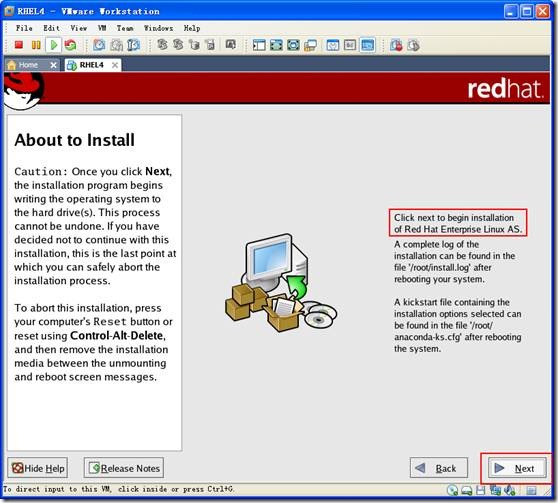Open the Release Notes button

point(124,468)
